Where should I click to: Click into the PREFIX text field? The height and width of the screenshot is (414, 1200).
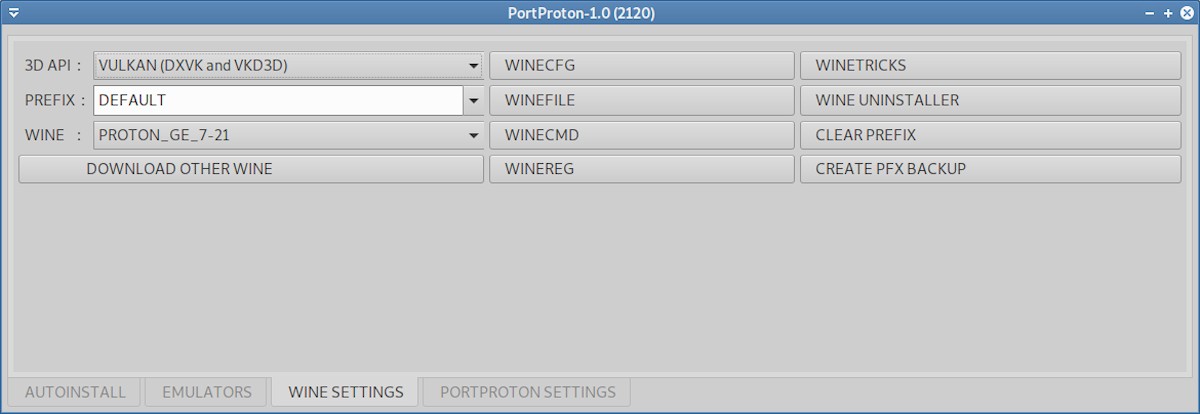tap(278, 100)
